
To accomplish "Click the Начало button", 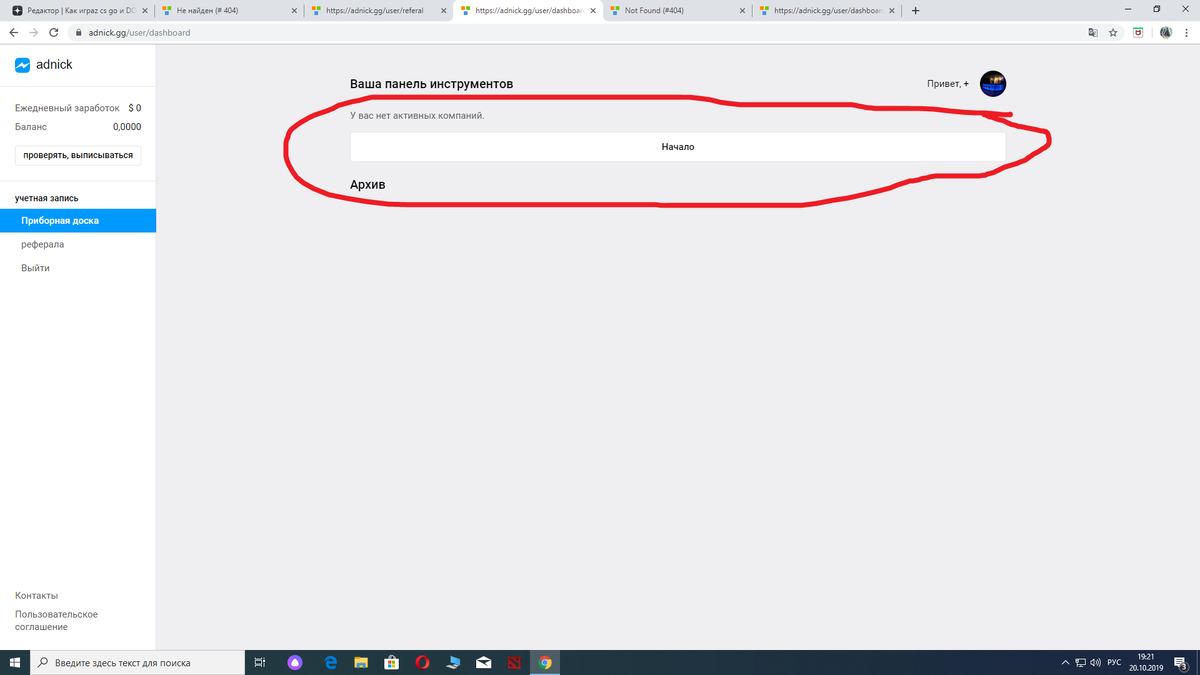I will (677, 147).
